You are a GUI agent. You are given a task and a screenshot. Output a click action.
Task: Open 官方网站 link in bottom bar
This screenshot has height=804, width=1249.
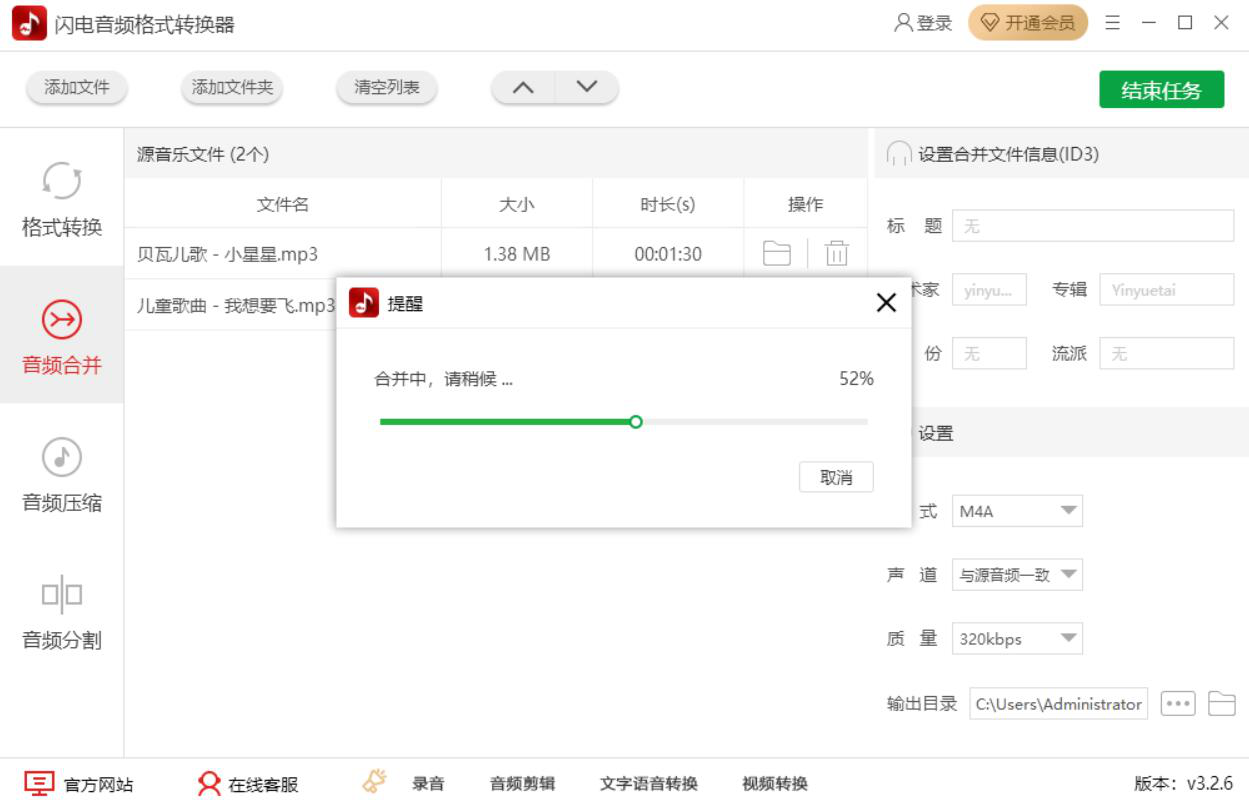[78, 784]
